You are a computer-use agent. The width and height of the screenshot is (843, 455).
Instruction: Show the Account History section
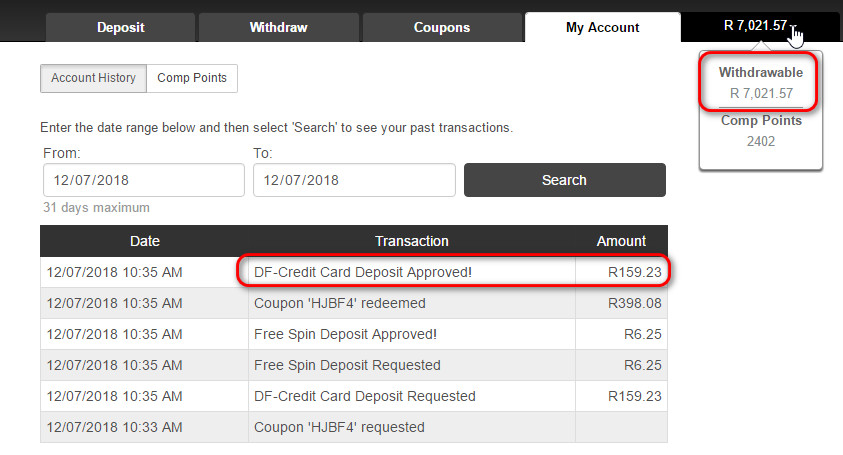coord(94,78)
